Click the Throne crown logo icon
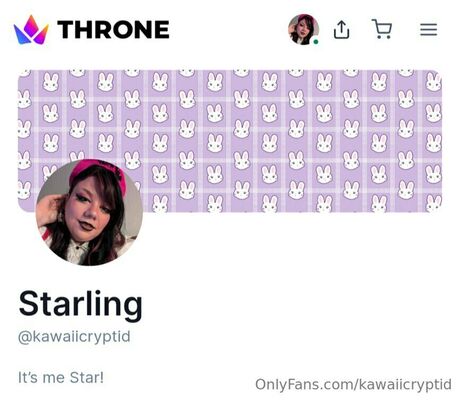 31,30
